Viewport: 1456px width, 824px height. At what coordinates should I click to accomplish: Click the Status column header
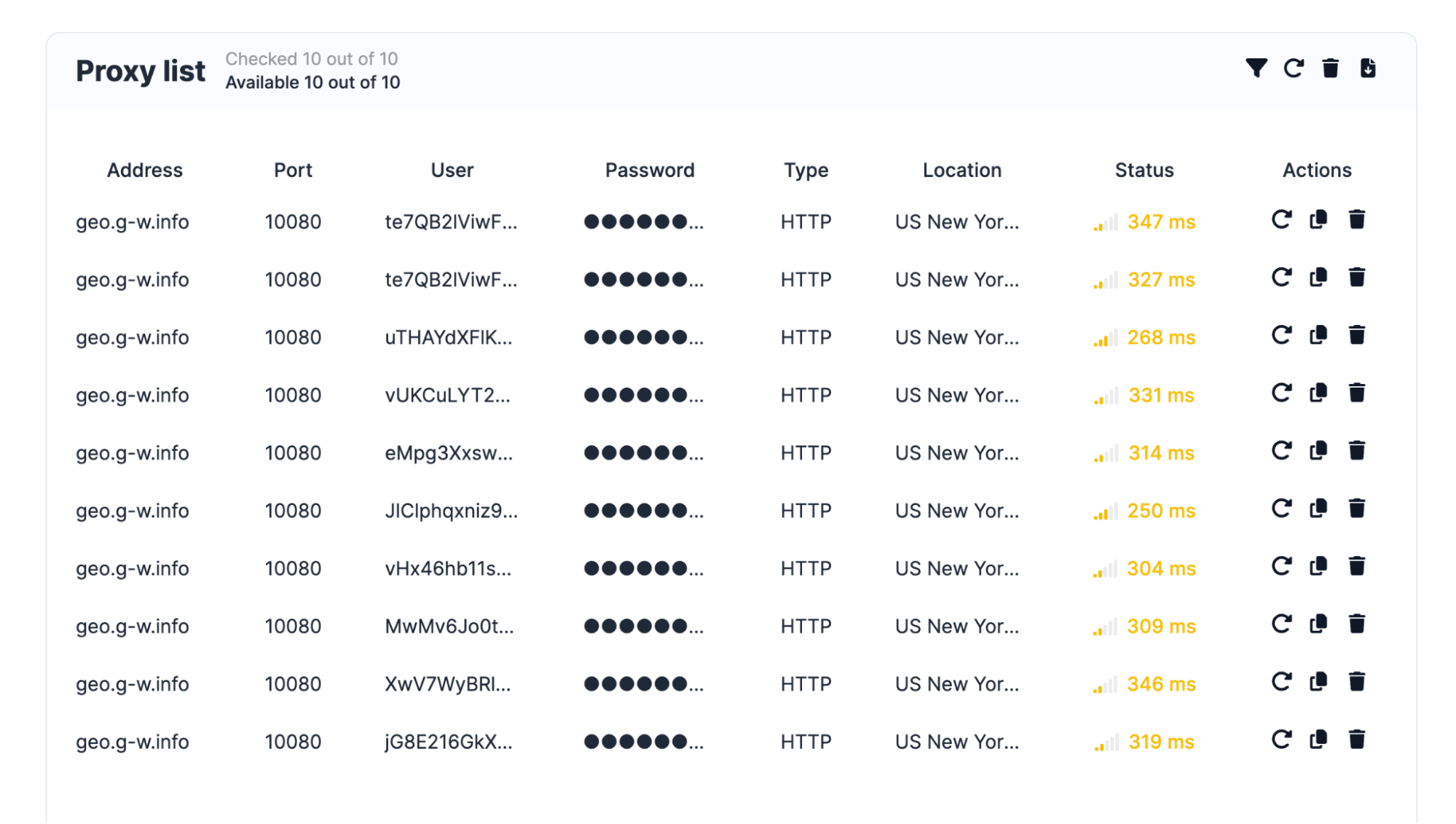(1144, 170)
